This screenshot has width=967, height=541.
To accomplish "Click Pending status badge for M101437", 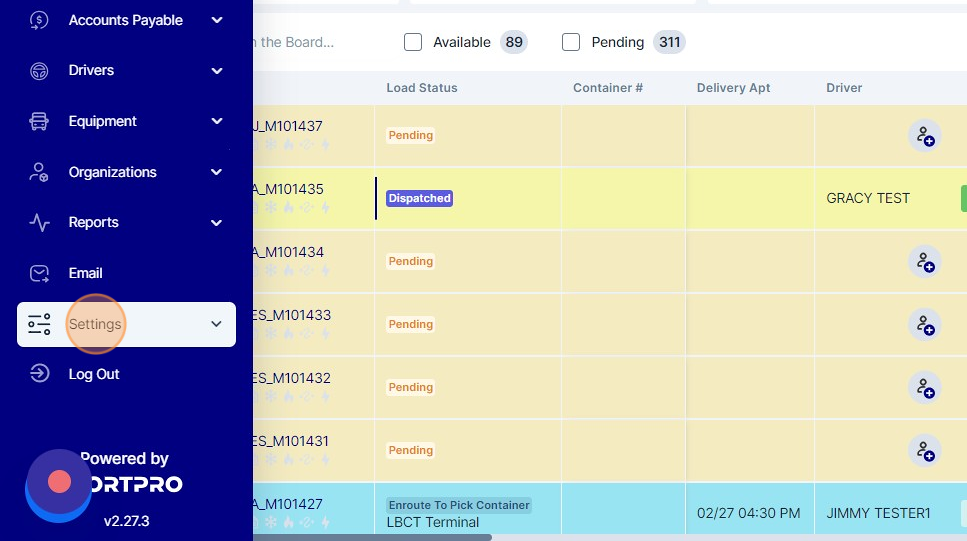I will click(x=411, y=135).
